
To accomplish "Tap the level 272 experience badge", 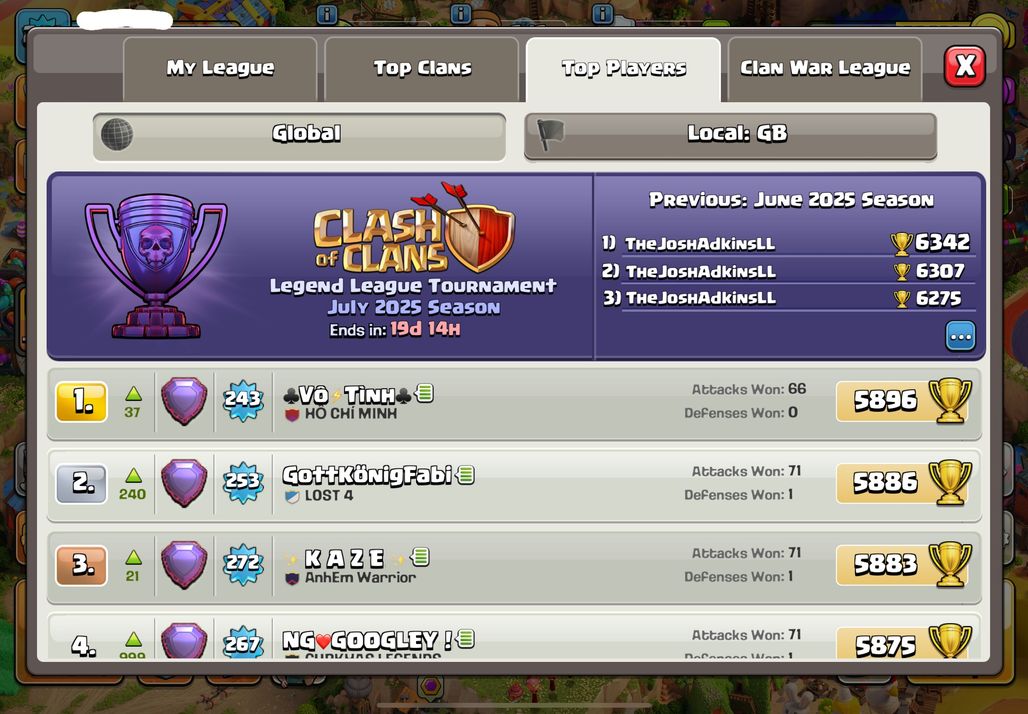I will pyautogui.click(x=243, y=563).
